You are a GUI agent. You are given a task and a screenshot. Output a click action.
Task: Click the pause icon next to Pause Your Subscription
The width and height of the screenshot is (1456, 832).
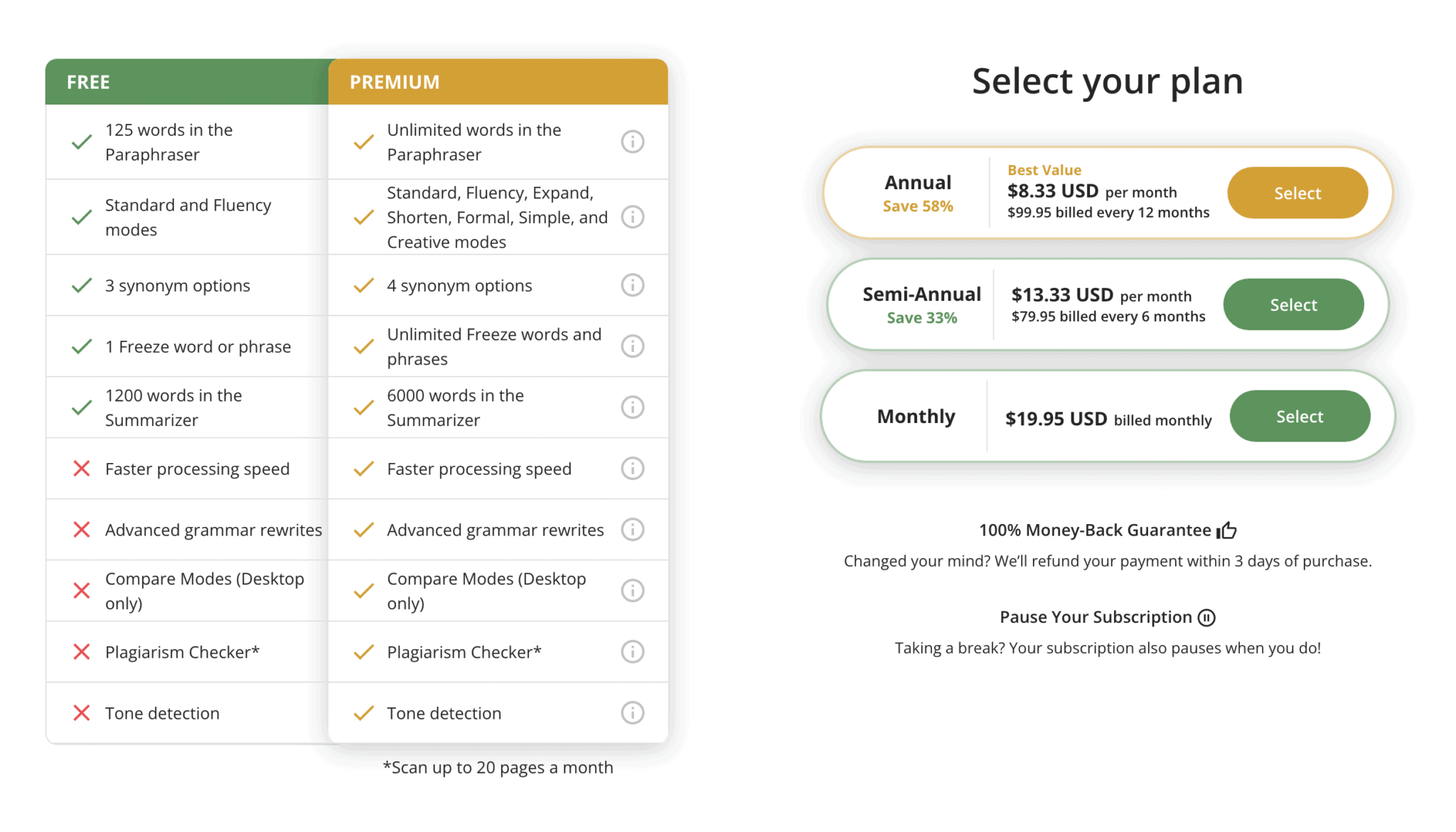click(x=1206, y=617)
